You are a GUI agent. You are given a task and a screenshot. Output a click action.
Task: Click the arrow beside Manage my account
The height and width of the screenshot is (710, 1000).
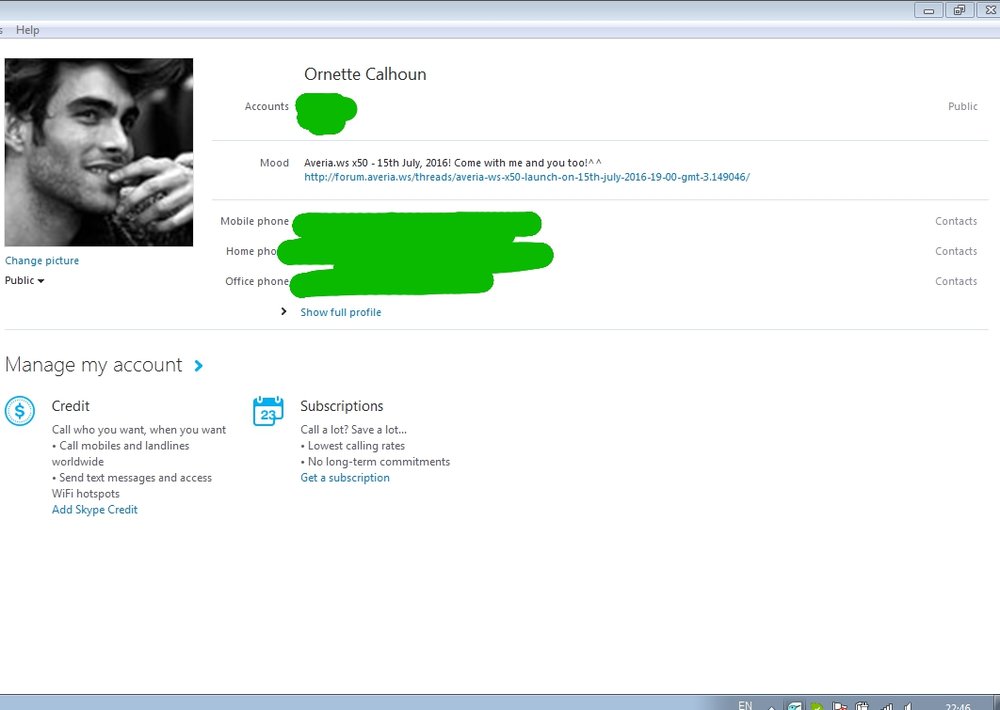click(x=199, y=366)
